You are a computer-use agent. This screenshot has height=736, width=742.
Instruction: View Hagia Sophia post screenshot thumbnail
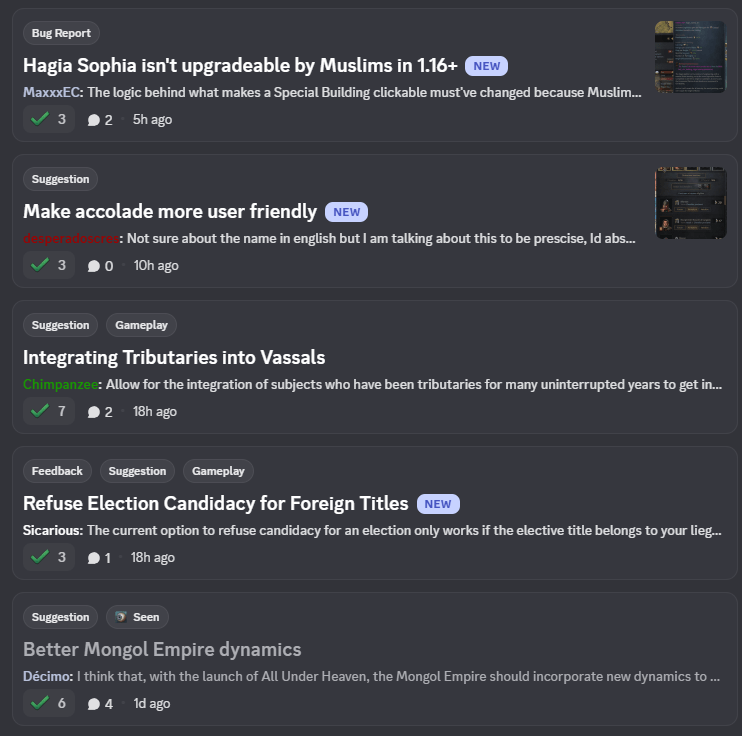690,57
